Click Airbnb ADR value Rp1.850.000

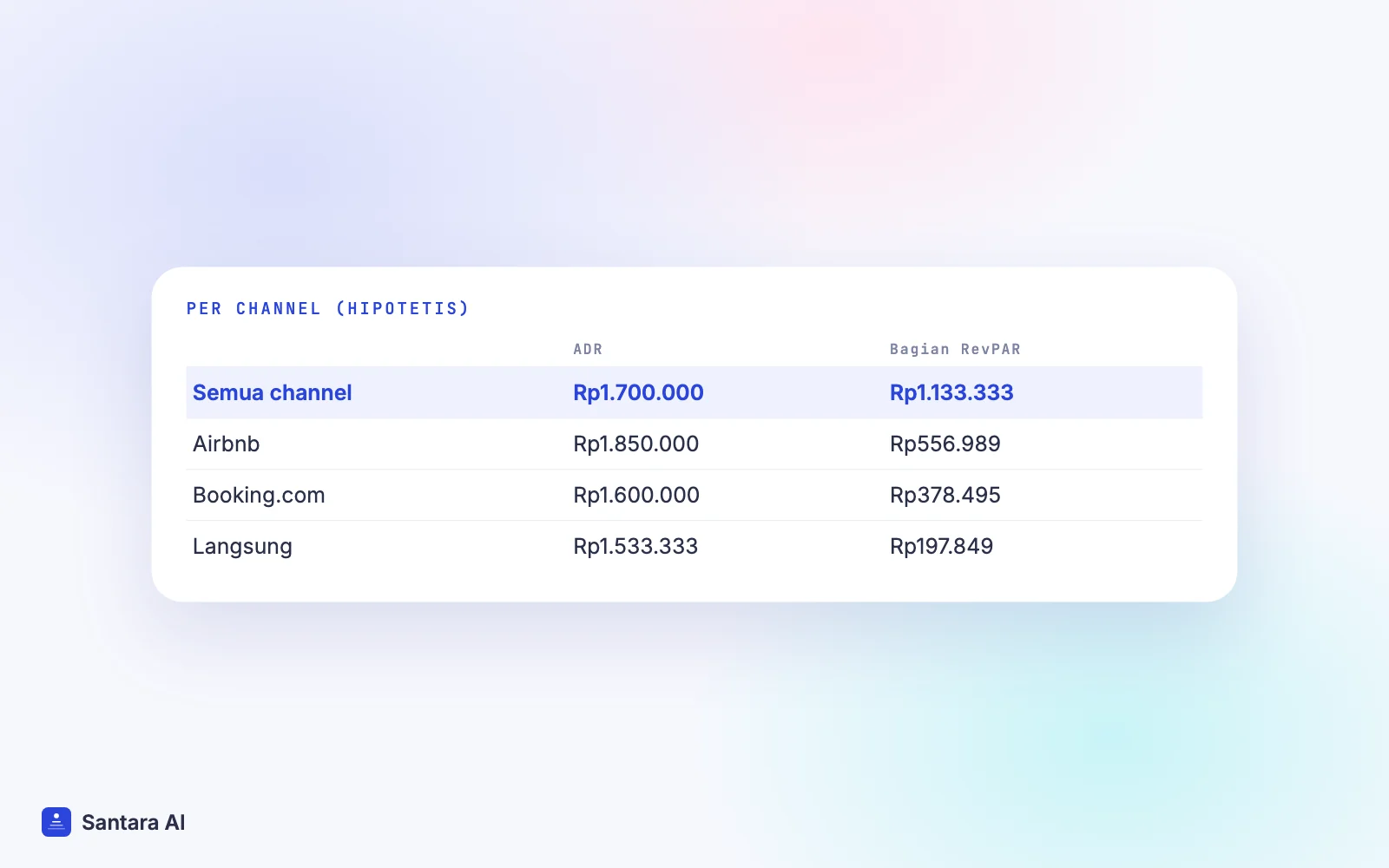[636, 444]
